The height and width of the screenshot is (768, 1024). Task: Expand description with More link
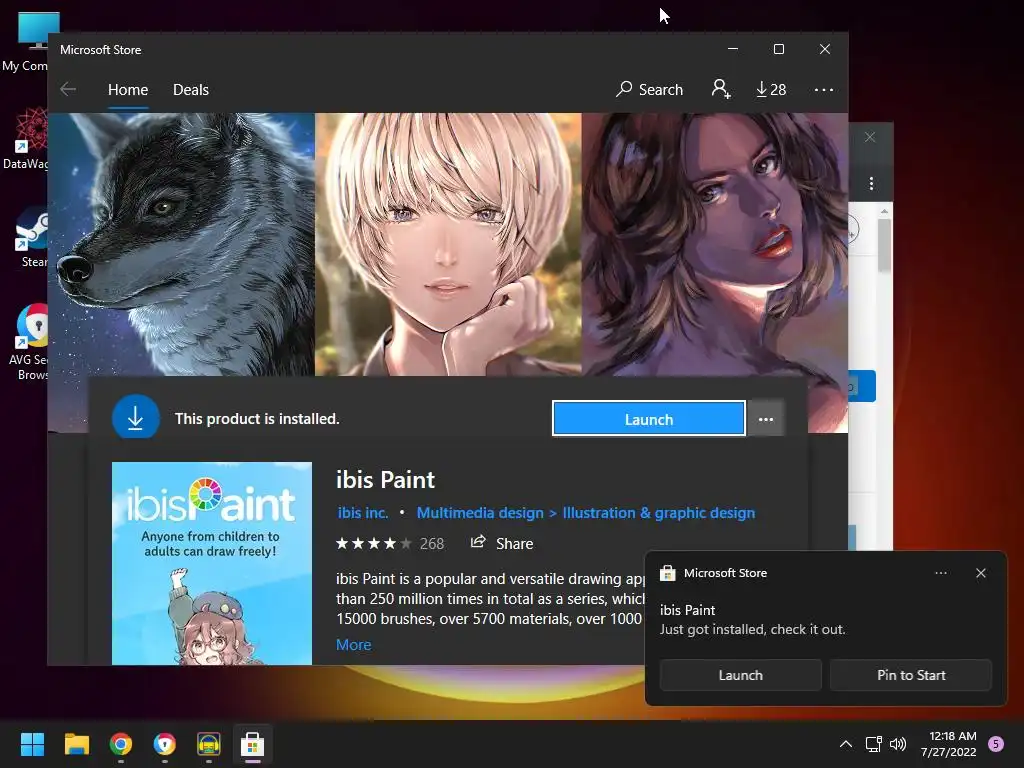point(353,645)
